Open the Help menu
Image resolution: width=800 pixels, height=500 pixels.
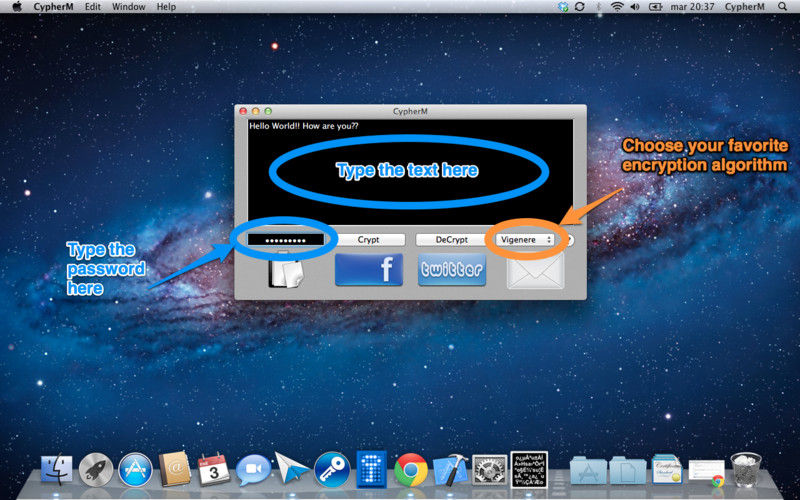[166, 6]
